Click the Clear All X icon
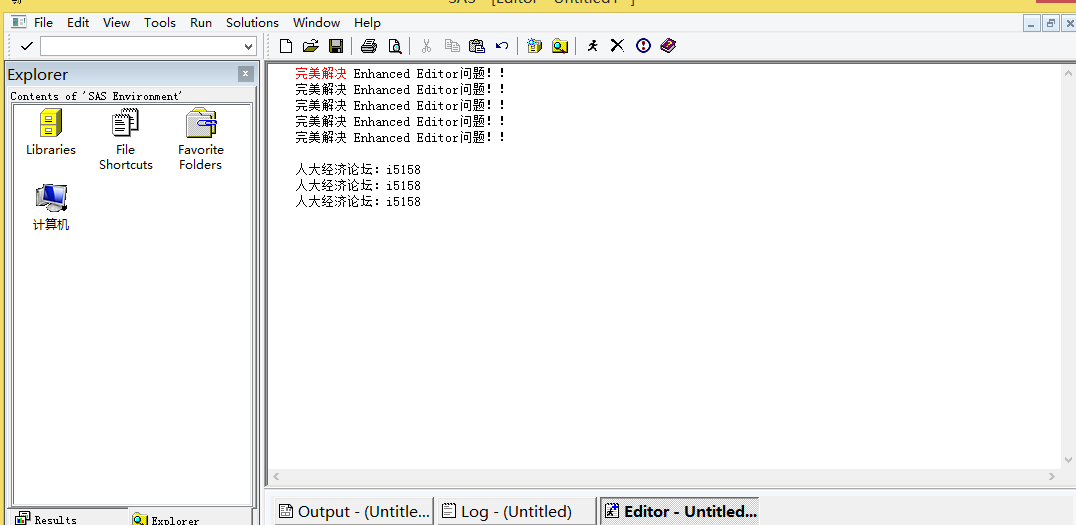Image resolution: width=1076 pixels, height=525 pixels. (x=618, y=46)
